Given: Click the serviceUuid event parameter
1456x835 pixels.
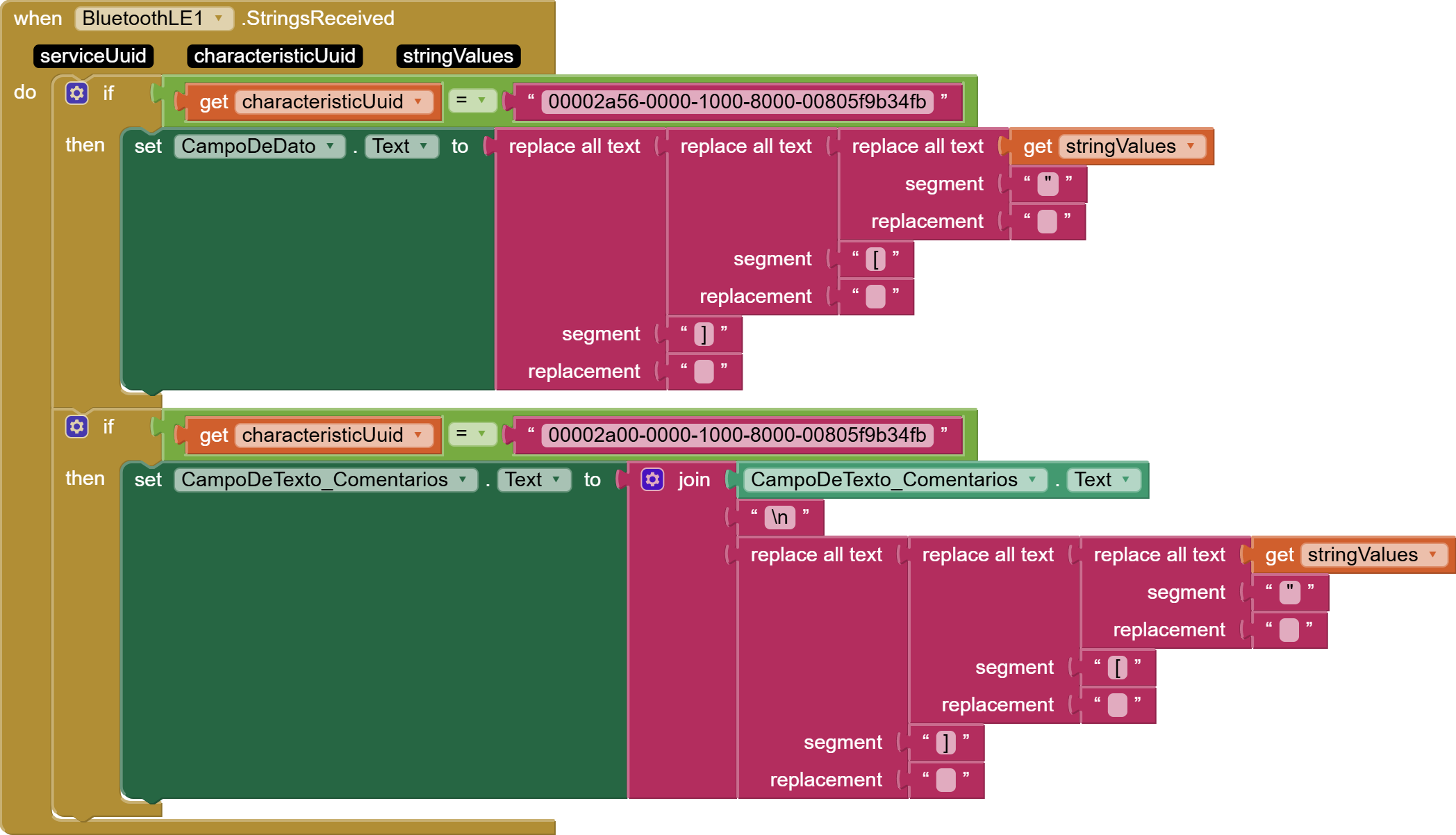Looking at the screenshot, I should (x=93, y=56).
